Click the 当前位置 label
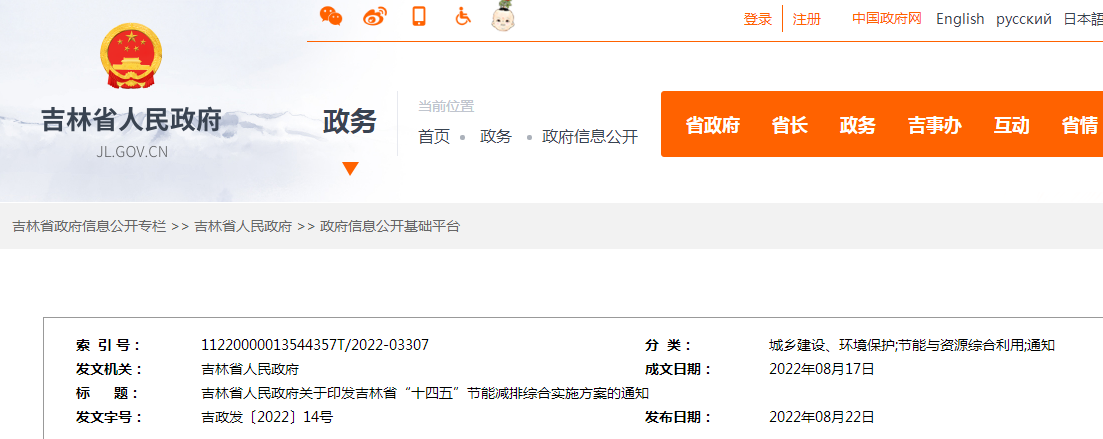 click(446, 106)
